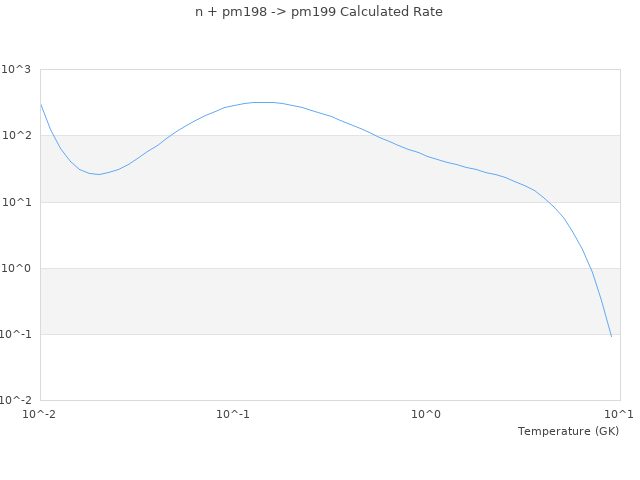Click the 10^0 tick label on the x-axis
The image size is (640, 480).
coord(426,414)
